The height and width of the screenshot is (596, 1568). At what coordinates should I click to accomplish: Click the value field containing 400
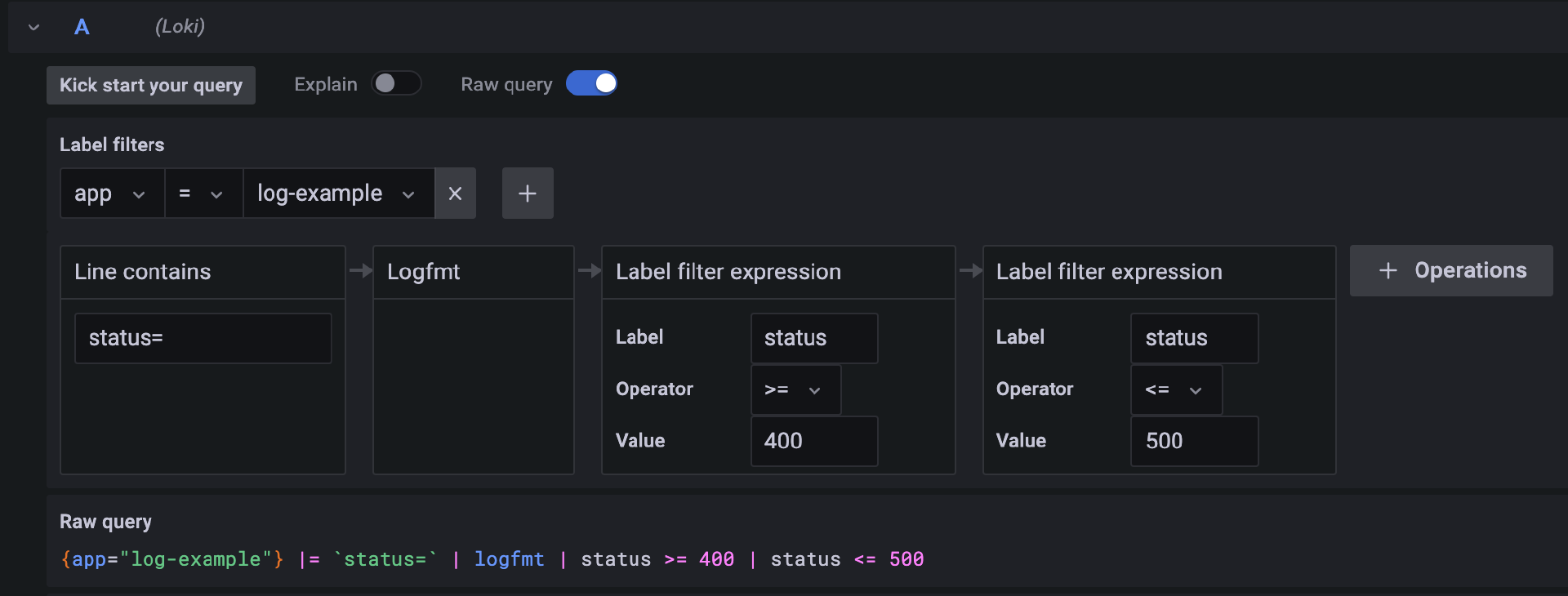point(813,441)
